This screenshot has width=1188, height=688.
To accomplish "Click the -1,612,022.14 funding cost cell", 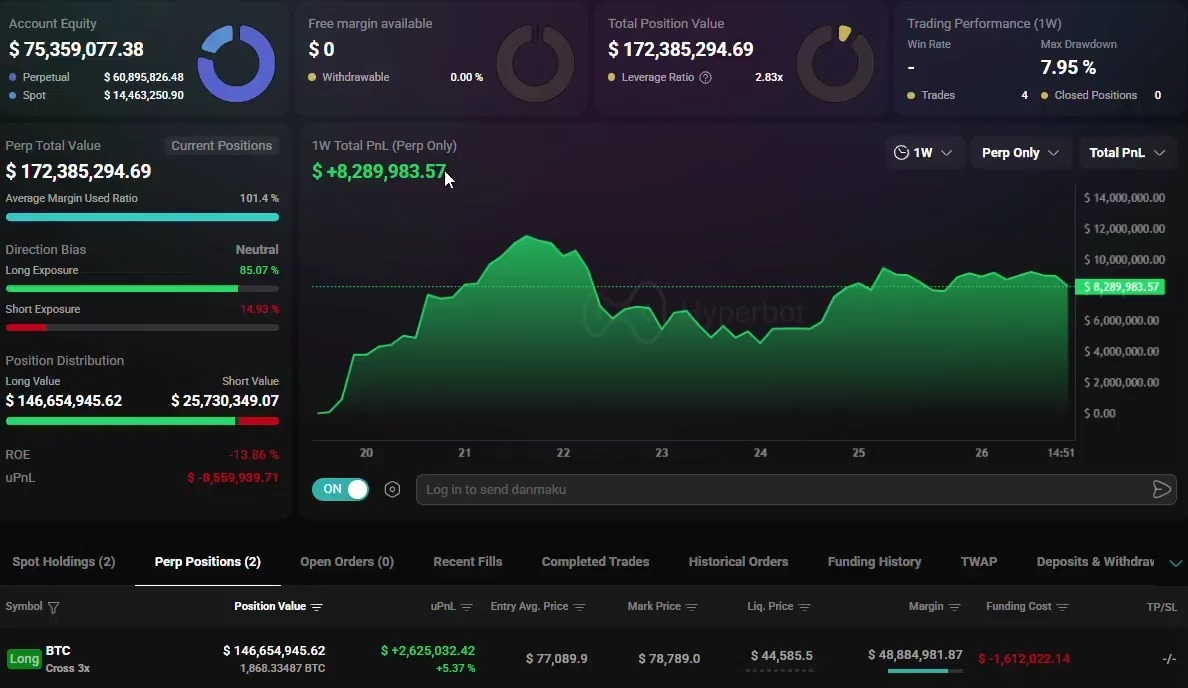I will coord(1024,658).
